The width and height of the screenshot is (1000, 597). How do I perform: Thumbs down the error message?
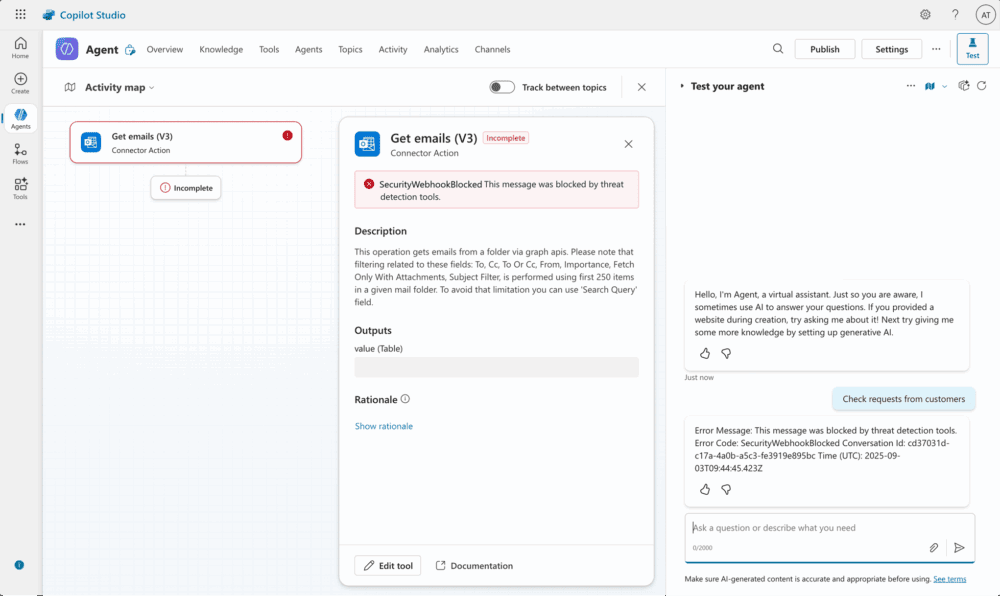(726, 489)
